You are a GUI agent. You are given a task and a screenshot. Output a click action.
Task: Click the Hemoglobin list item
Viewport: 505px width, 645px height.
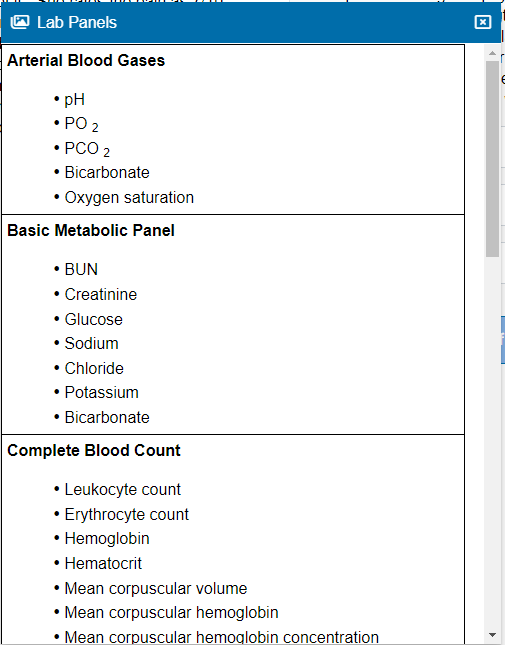(107, 538)
